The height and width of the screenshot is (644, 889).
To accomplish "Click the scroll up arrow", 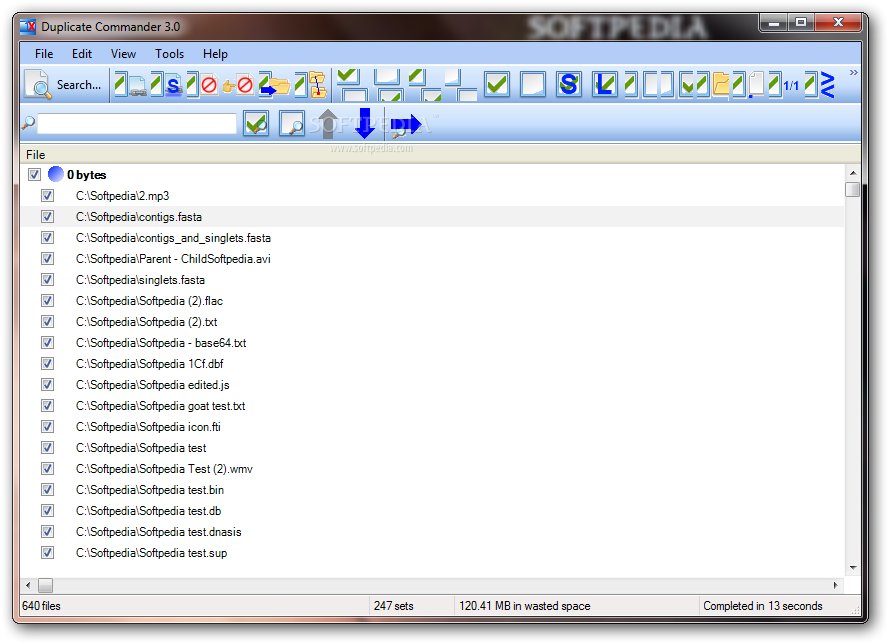I will [x=853, y=173].
